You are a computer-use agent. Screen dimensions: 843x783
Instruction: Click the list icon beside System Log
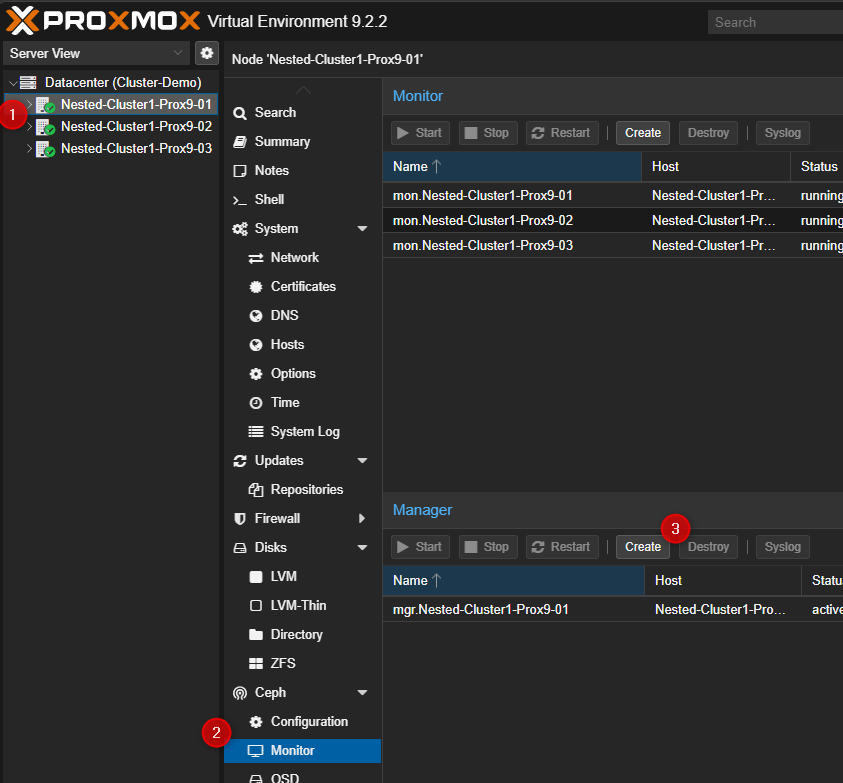(256, 431)
